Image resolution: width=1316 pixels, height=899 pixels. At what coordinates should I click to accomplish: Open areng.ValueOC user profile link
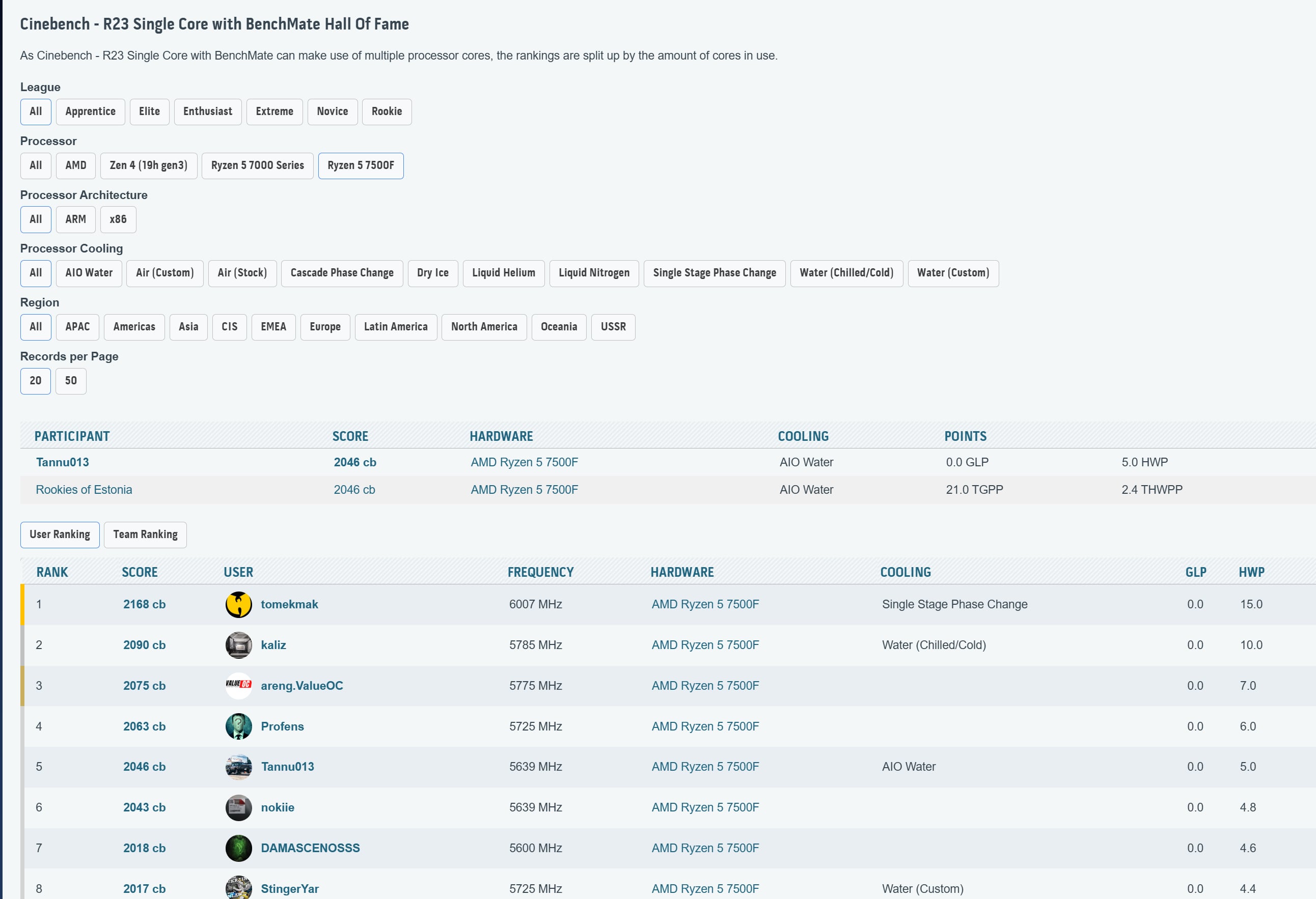302,686
